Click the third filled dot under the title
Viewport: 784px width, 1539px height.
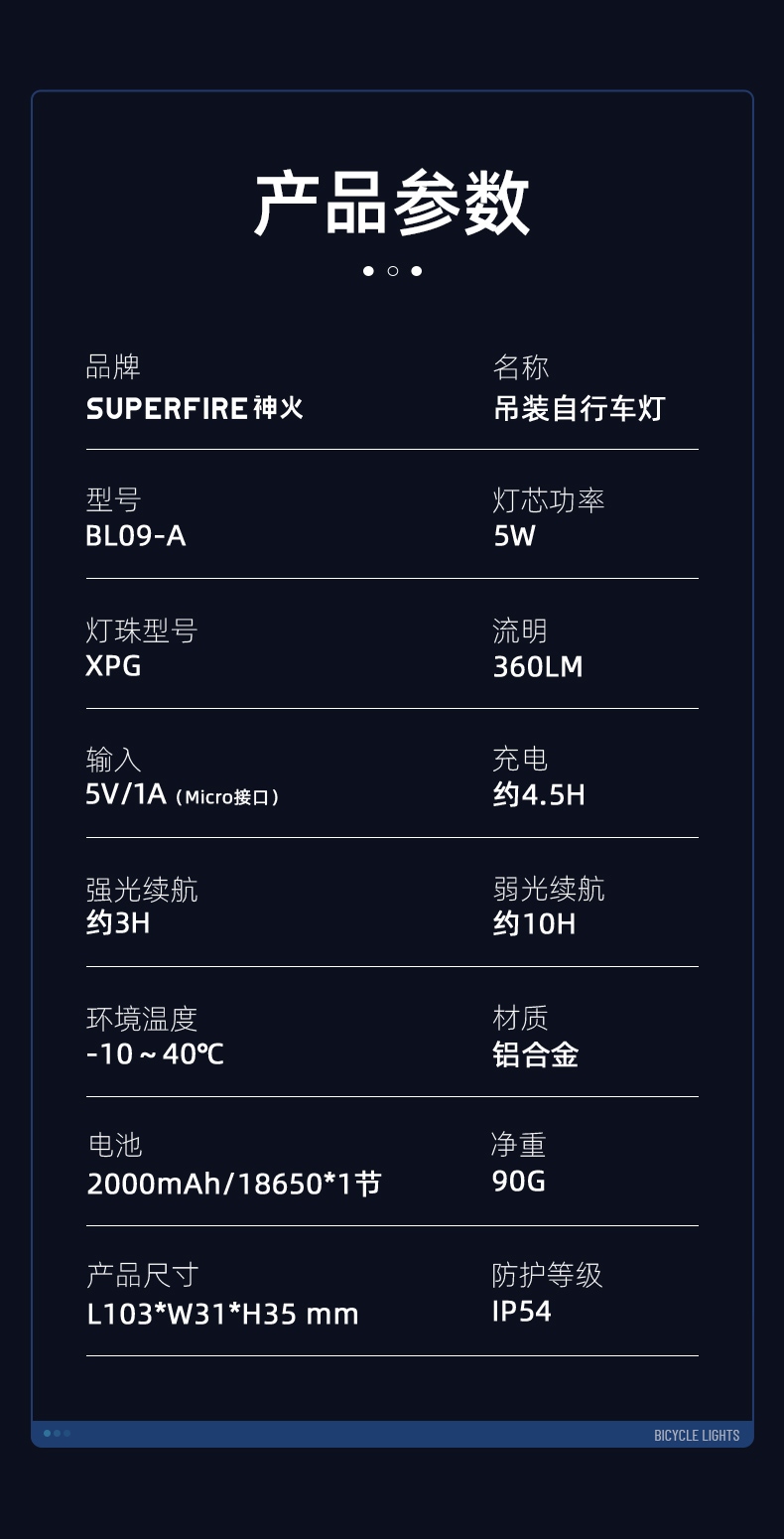click(x=417, y=271)
